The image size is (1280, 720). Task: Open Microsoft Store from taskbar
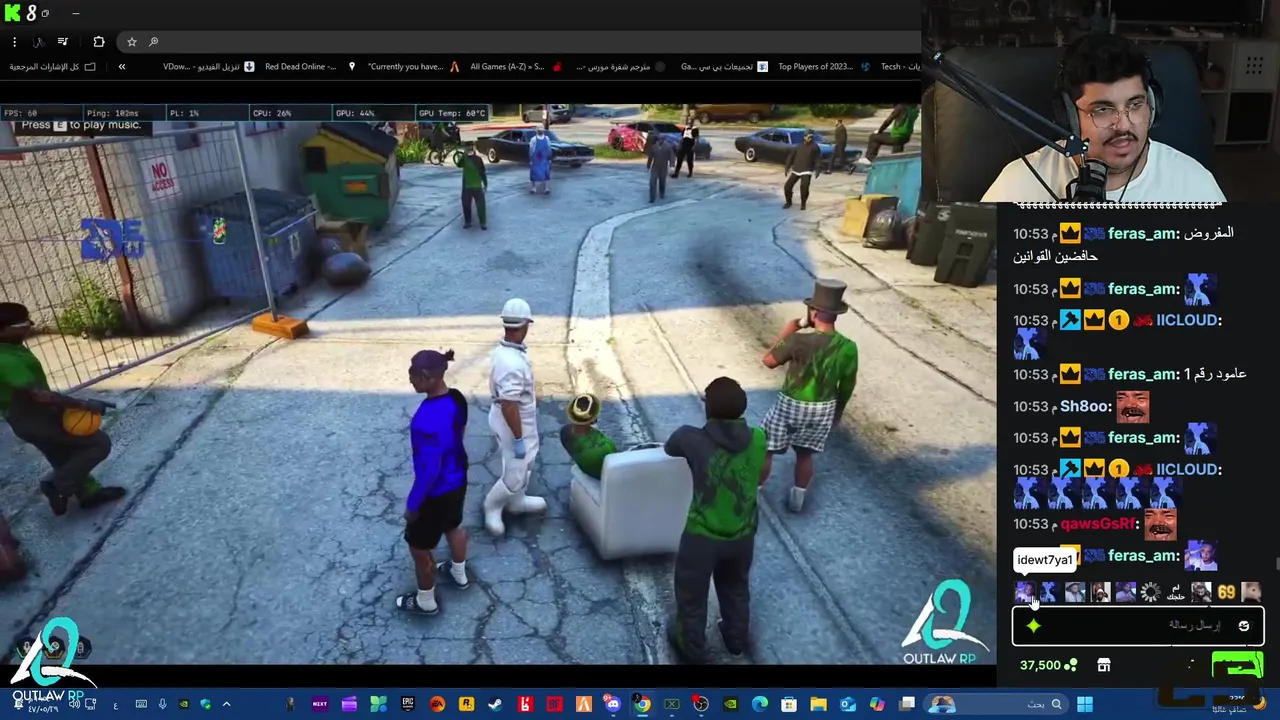(789, 704)
